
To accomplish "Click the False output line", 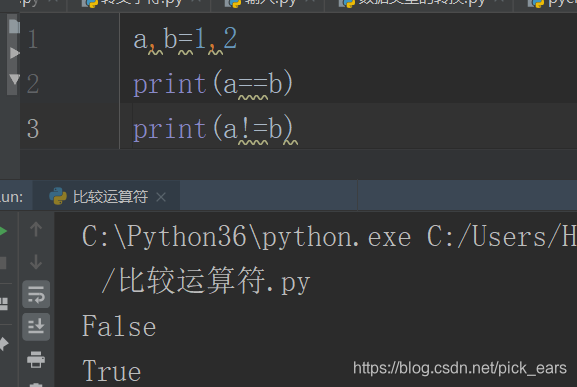I will 119,326.
